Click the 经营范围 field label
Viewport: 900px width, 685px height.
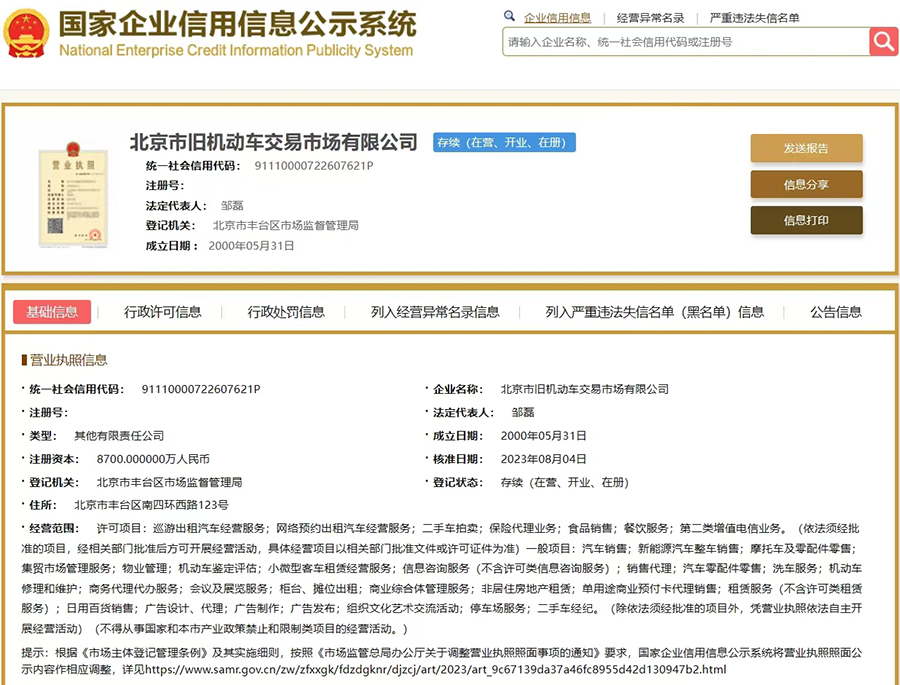(x=55, y=528)
